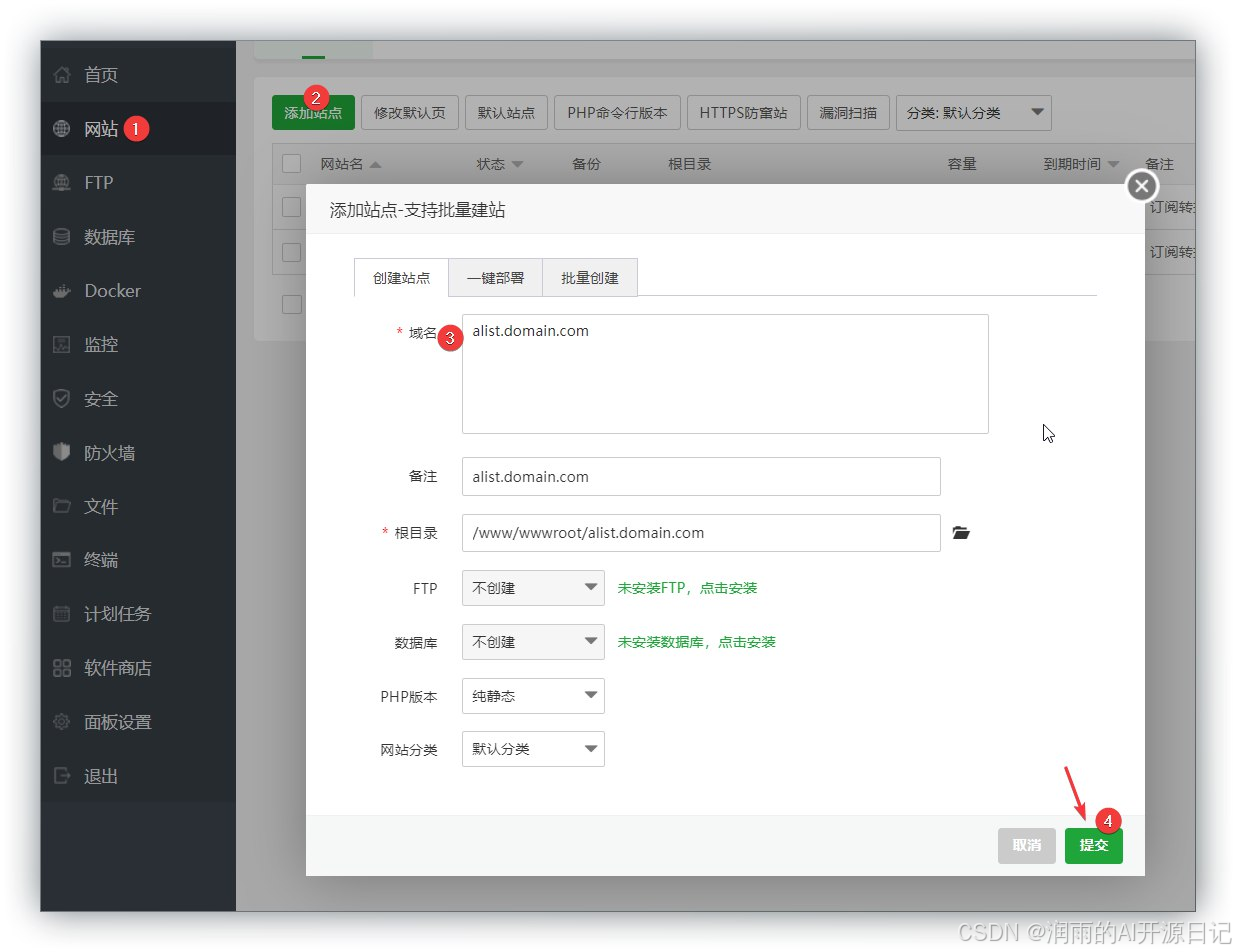Check the second site row checkbox

292,252
